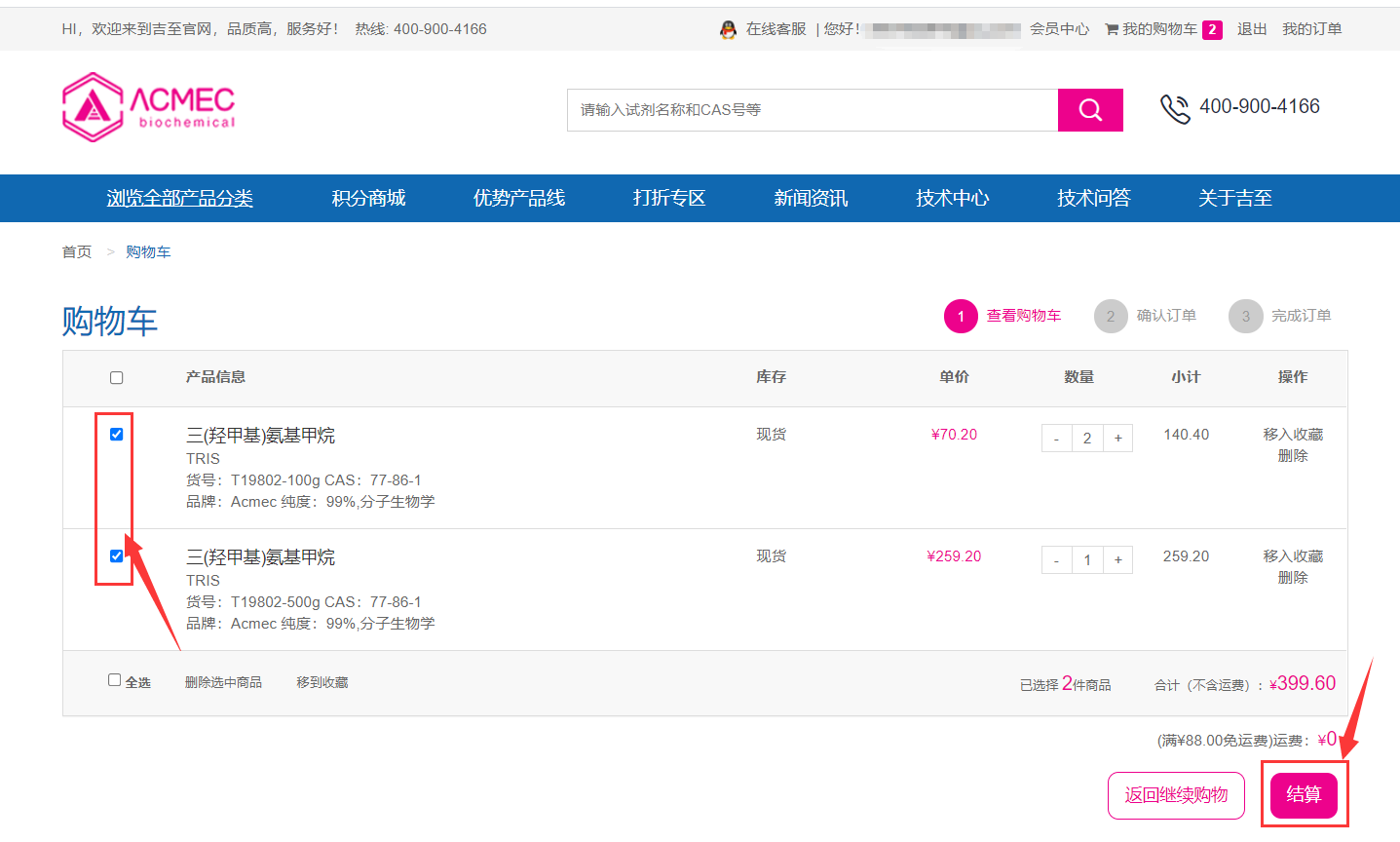
Task: Tick the 全选 checkbox at bottom
Action: click(115, 680)
